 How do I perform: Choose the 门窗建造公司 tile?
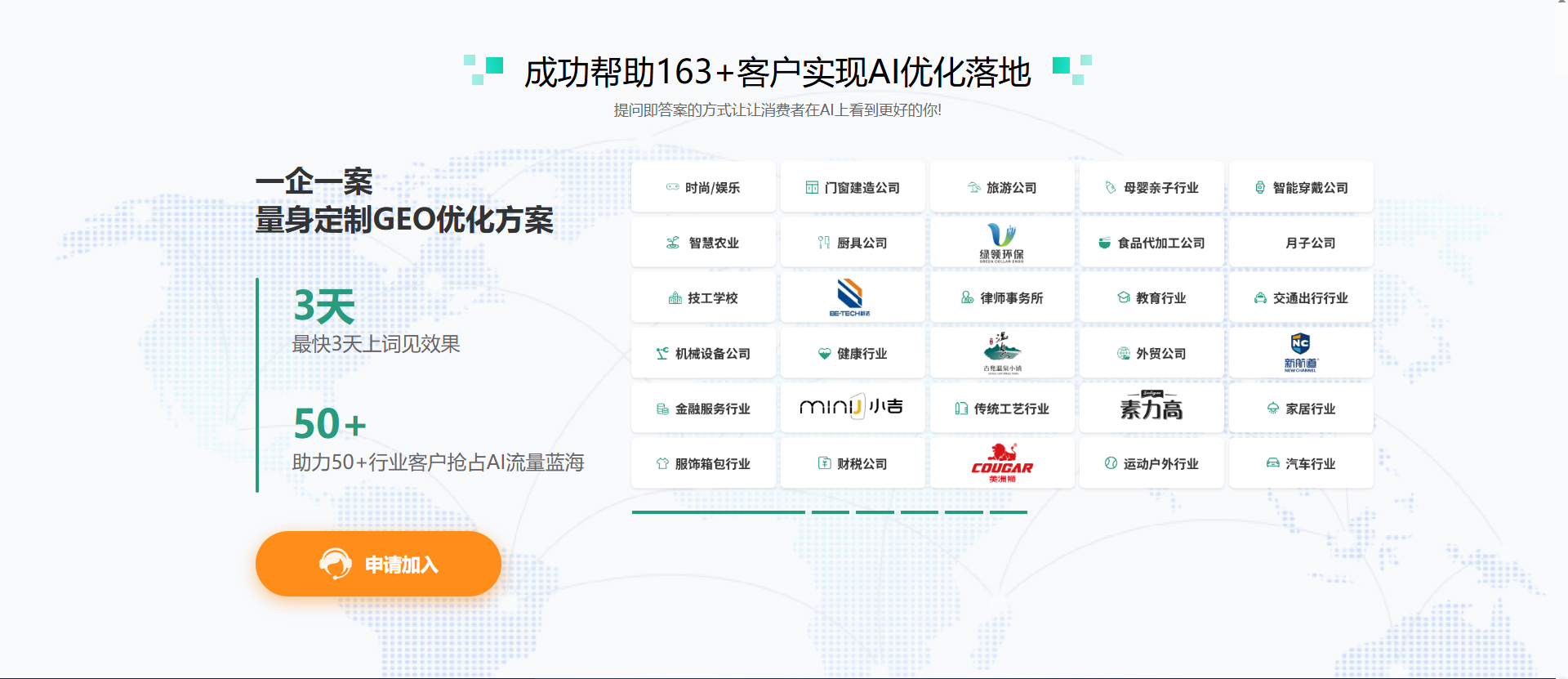[852, 188]
